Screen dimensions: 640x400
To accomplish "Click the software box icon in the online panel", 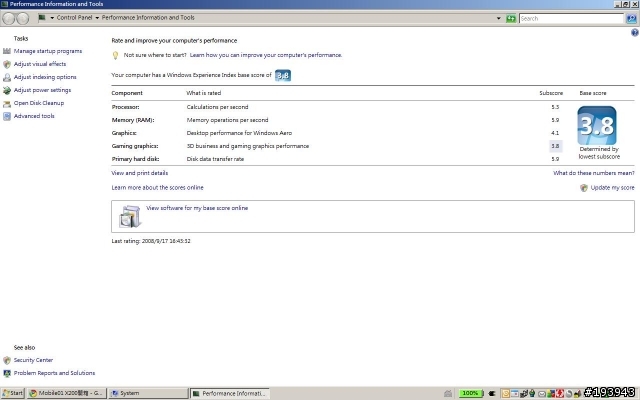I will tap(130, 216).
